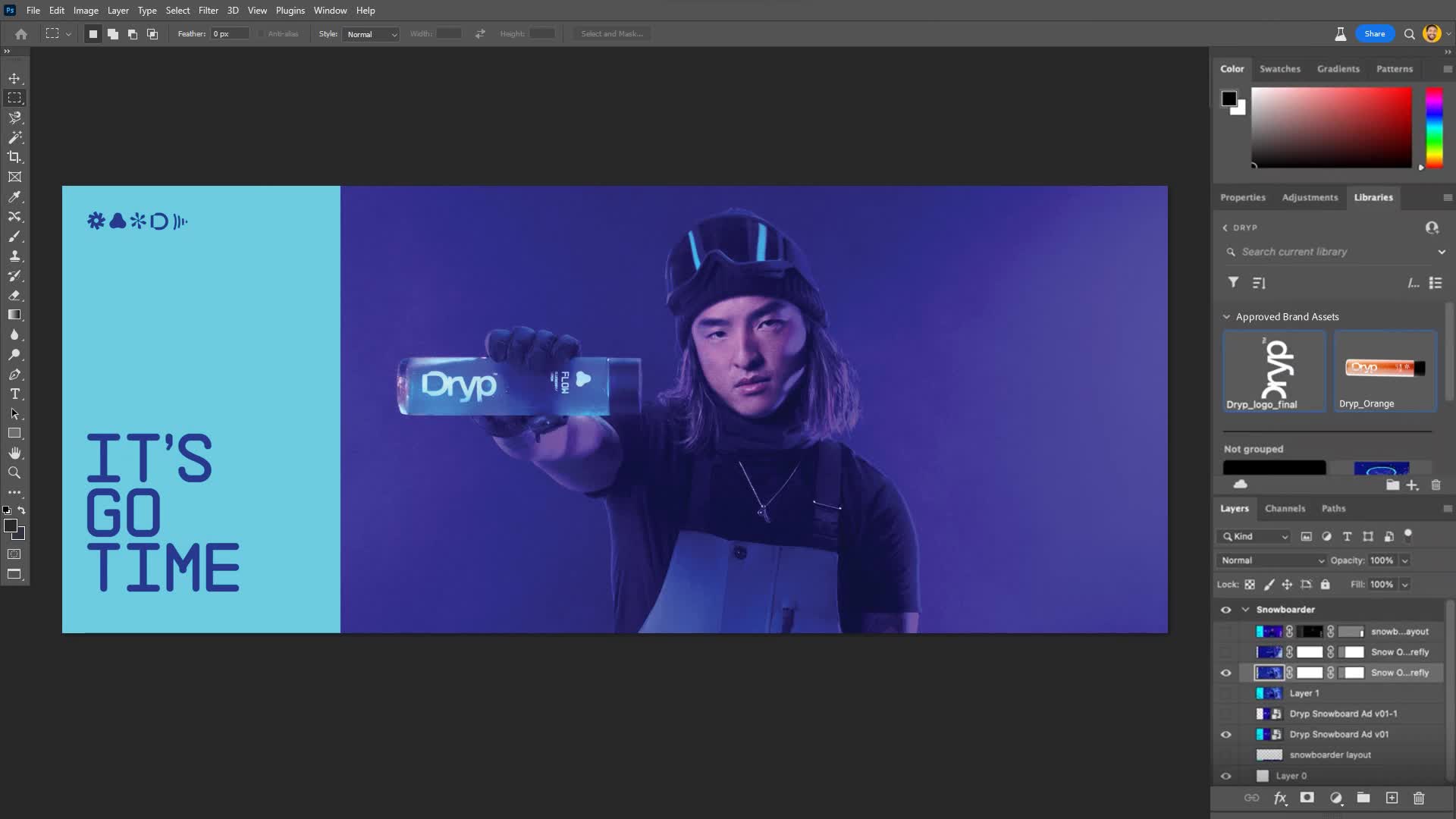Image resolution: width=1456 pixels, height=819 pixels.
Task: Select the Dryp_Orange library asset thumbnail
Action: [x=1385, y=370]
